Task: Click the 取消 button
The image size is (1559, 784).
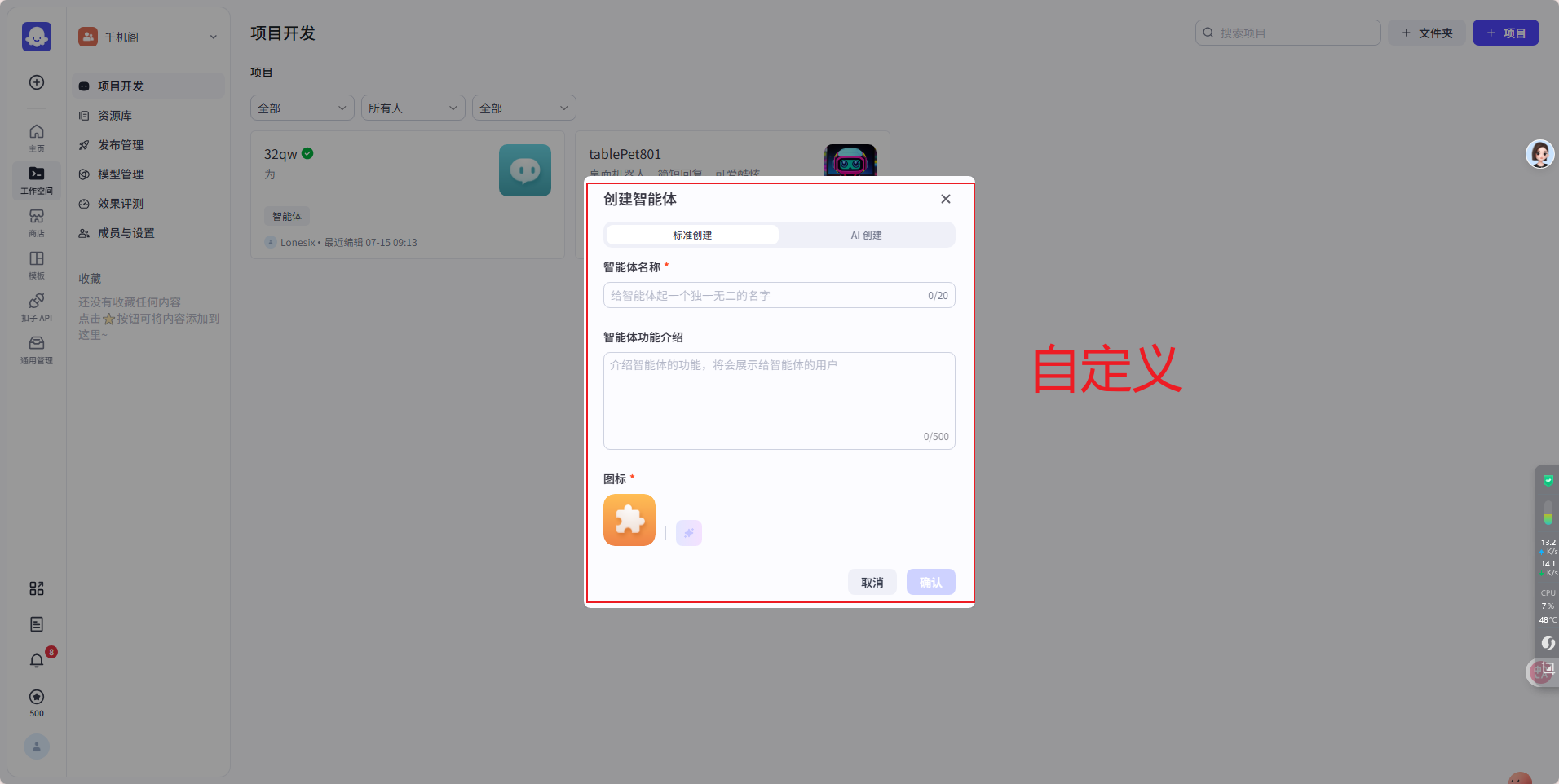Action: pos(872,582)
